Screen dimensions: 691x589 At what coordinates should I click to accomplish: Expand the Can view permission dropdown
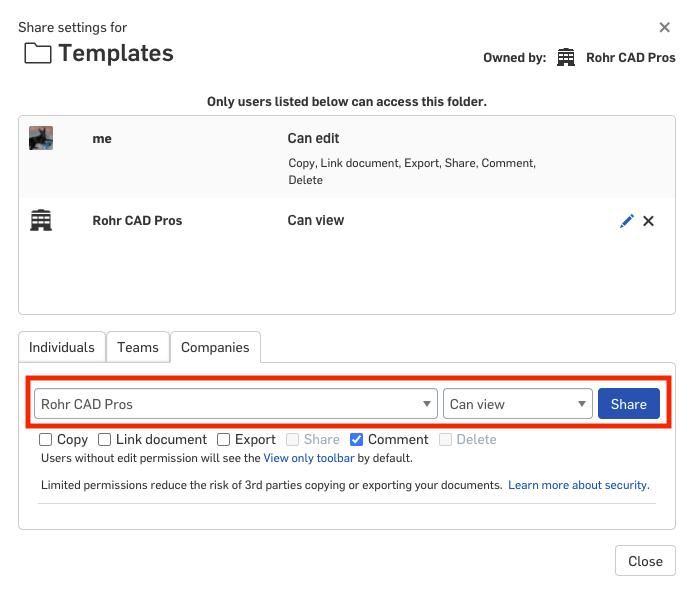click(518, 404)
